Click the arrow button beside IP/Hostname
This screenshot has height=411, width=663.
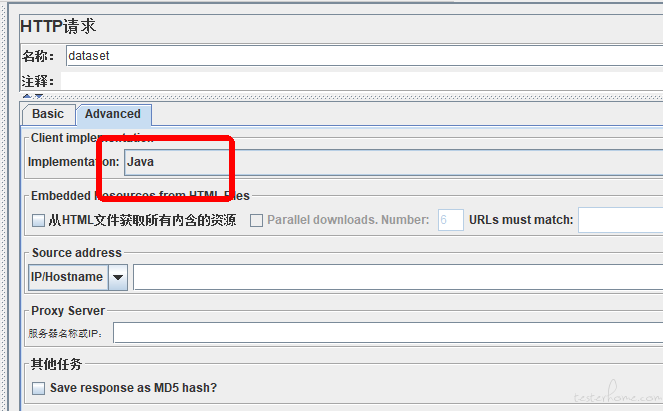118,277
